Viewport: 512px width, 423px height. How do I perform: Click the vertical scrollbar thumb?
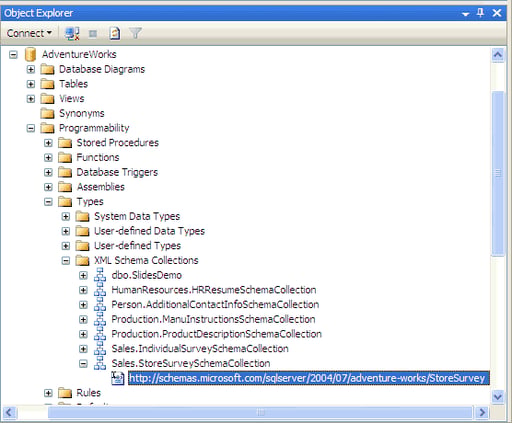point(498,173)
